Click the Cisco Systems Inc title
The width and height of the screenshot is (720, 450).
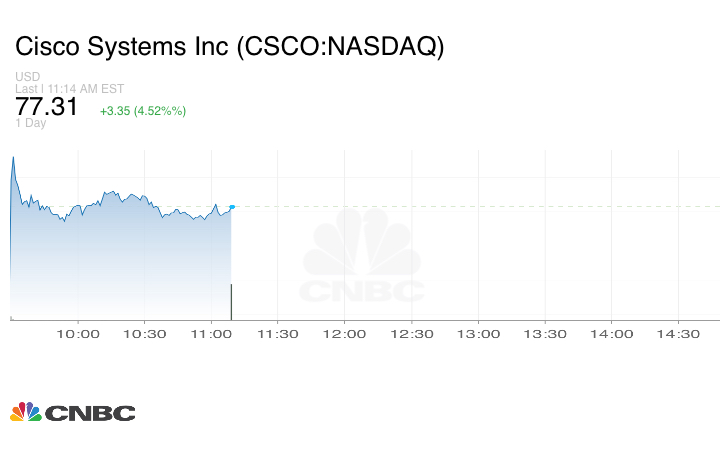pos(229,46)
